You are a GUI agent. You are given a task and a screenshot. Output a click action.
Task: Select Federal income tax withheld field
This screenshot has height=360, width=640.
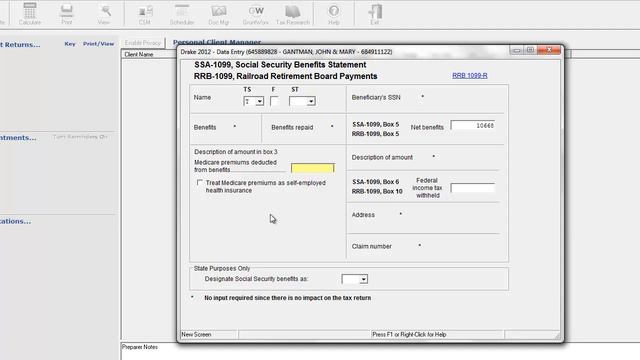[x=473, y=188]
